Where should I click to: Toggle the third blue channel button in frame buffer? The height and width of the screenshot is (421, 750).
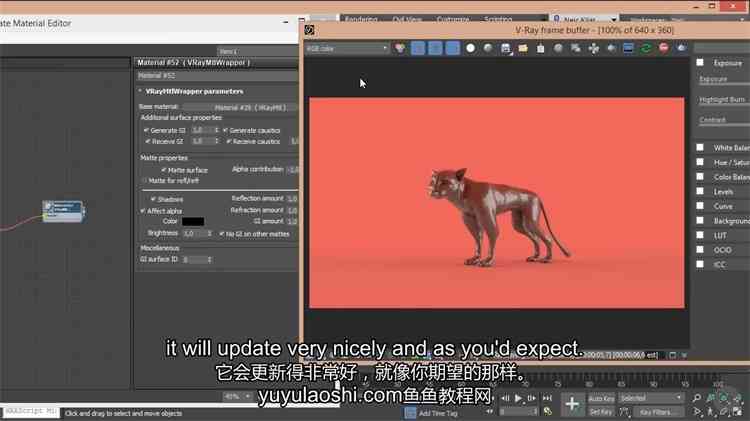point(452,48)
